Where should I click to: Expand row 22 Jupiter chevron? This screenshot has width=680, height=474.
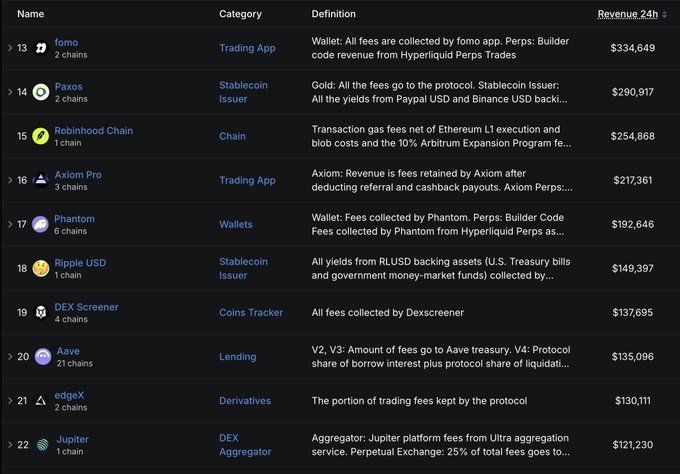[10, 445]
